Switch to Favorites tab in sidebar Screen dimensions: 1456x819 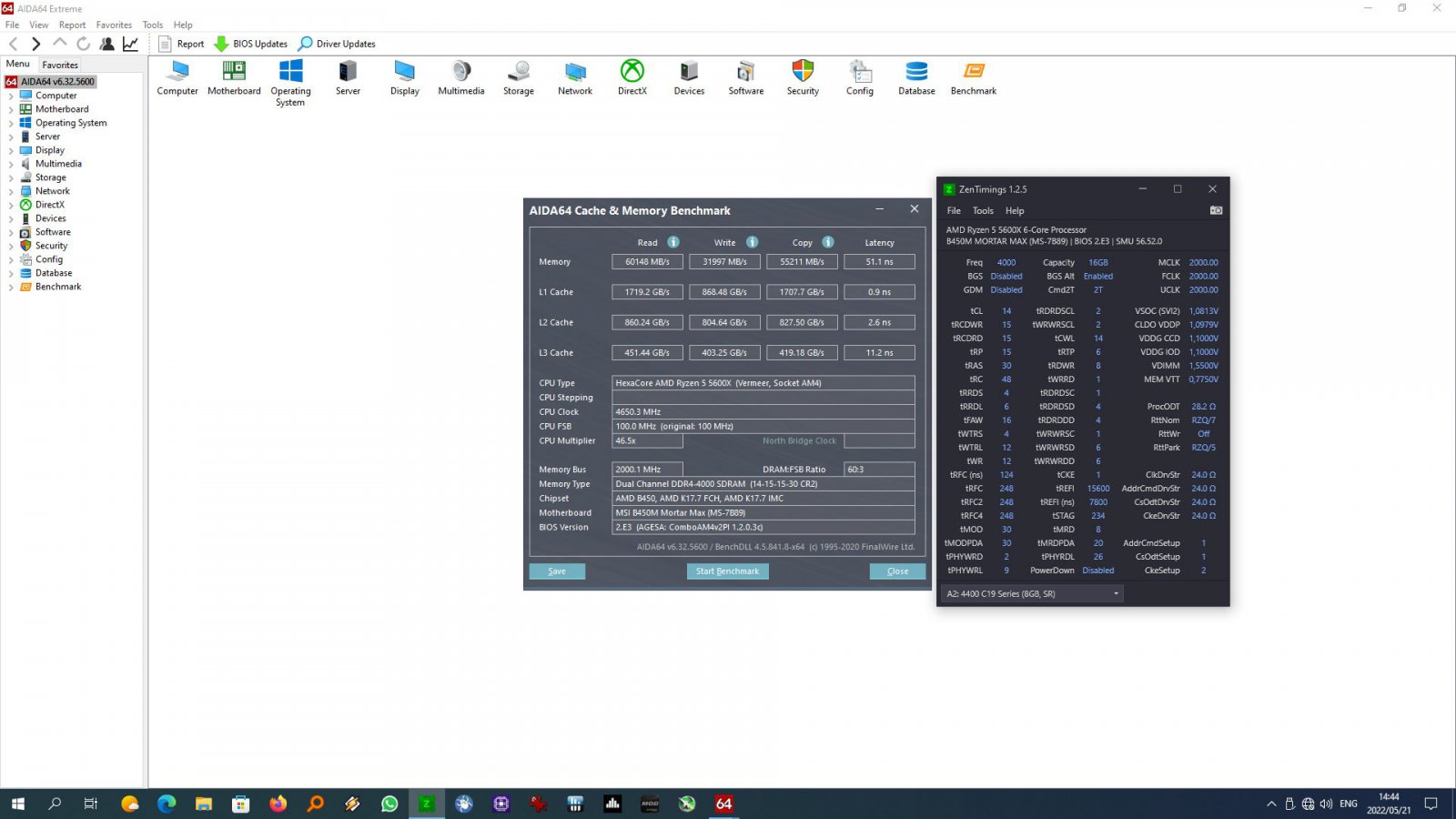(60, 65)
